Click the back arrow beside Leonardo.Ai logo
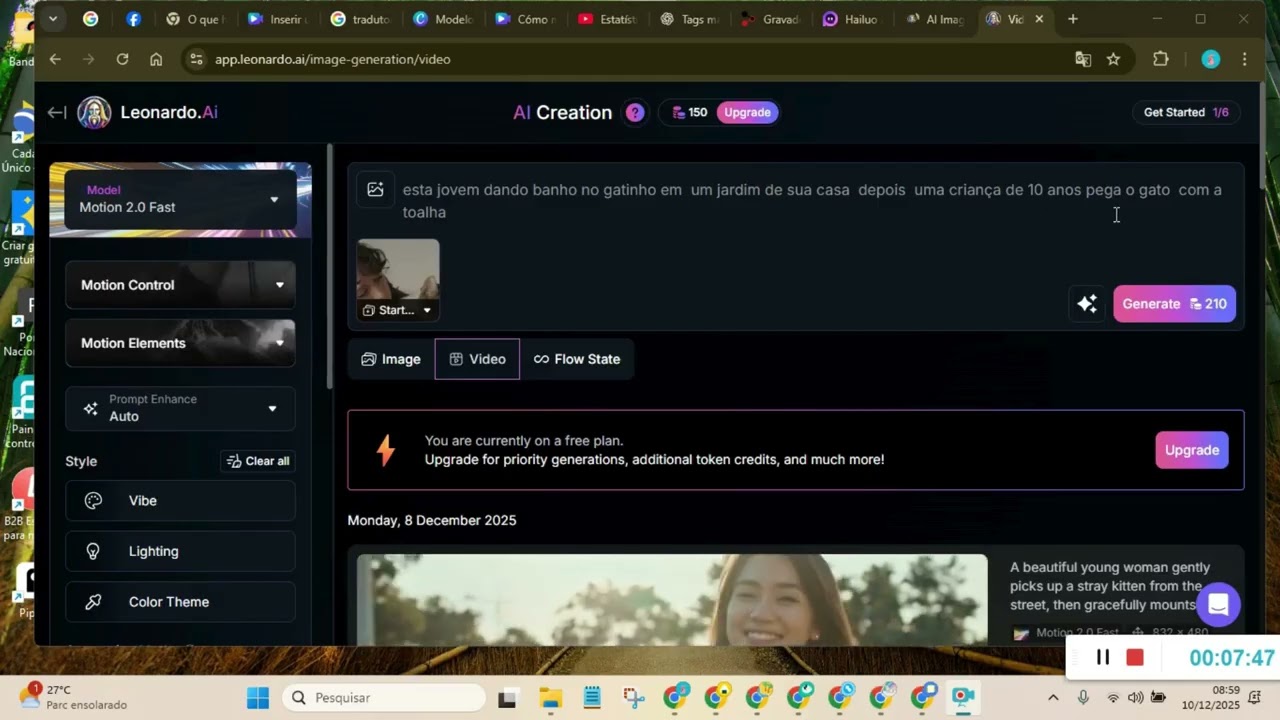 click(x=57, y=113)
